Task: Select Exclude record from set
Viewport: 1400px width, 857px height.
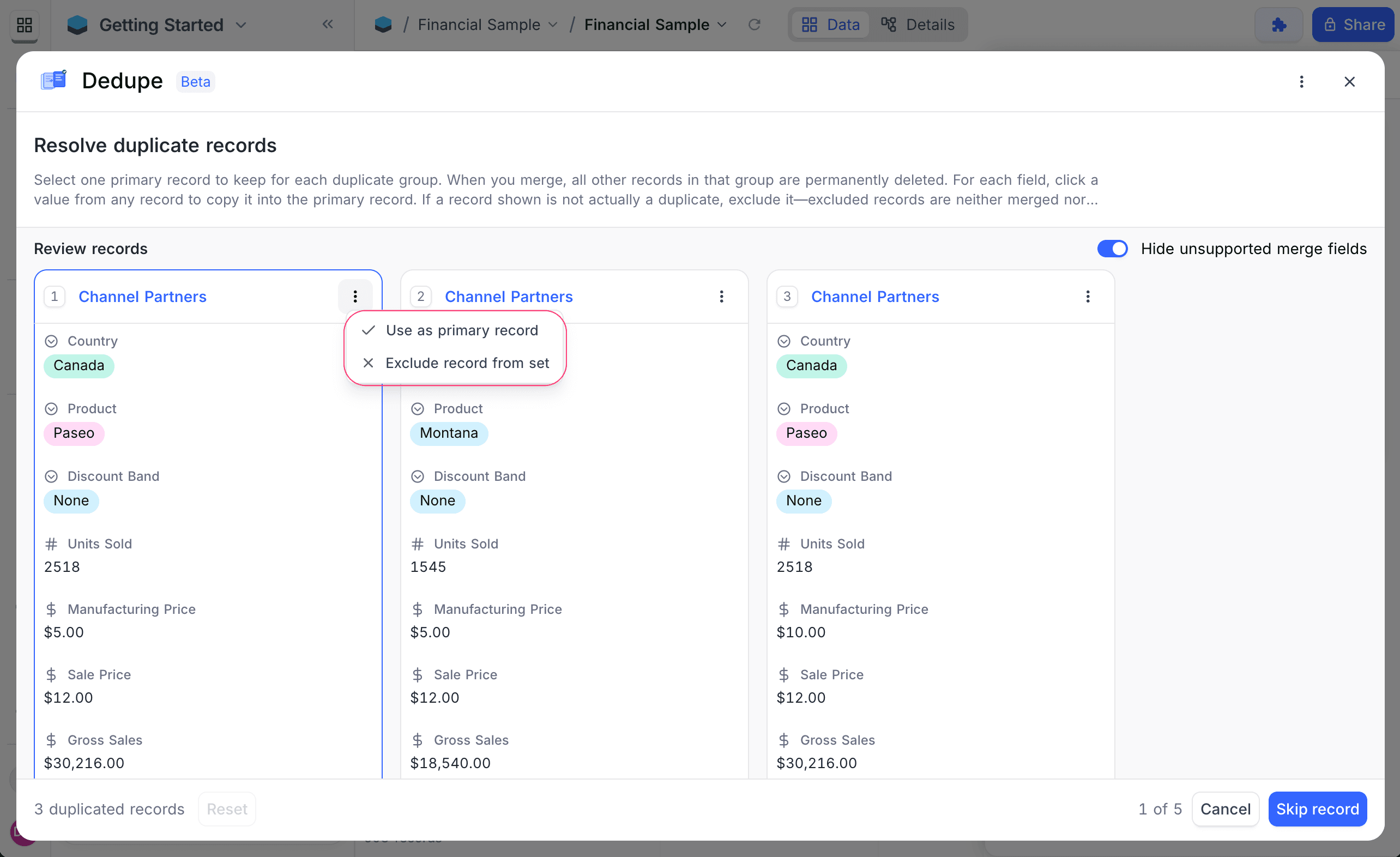Action: coord(467,363)
